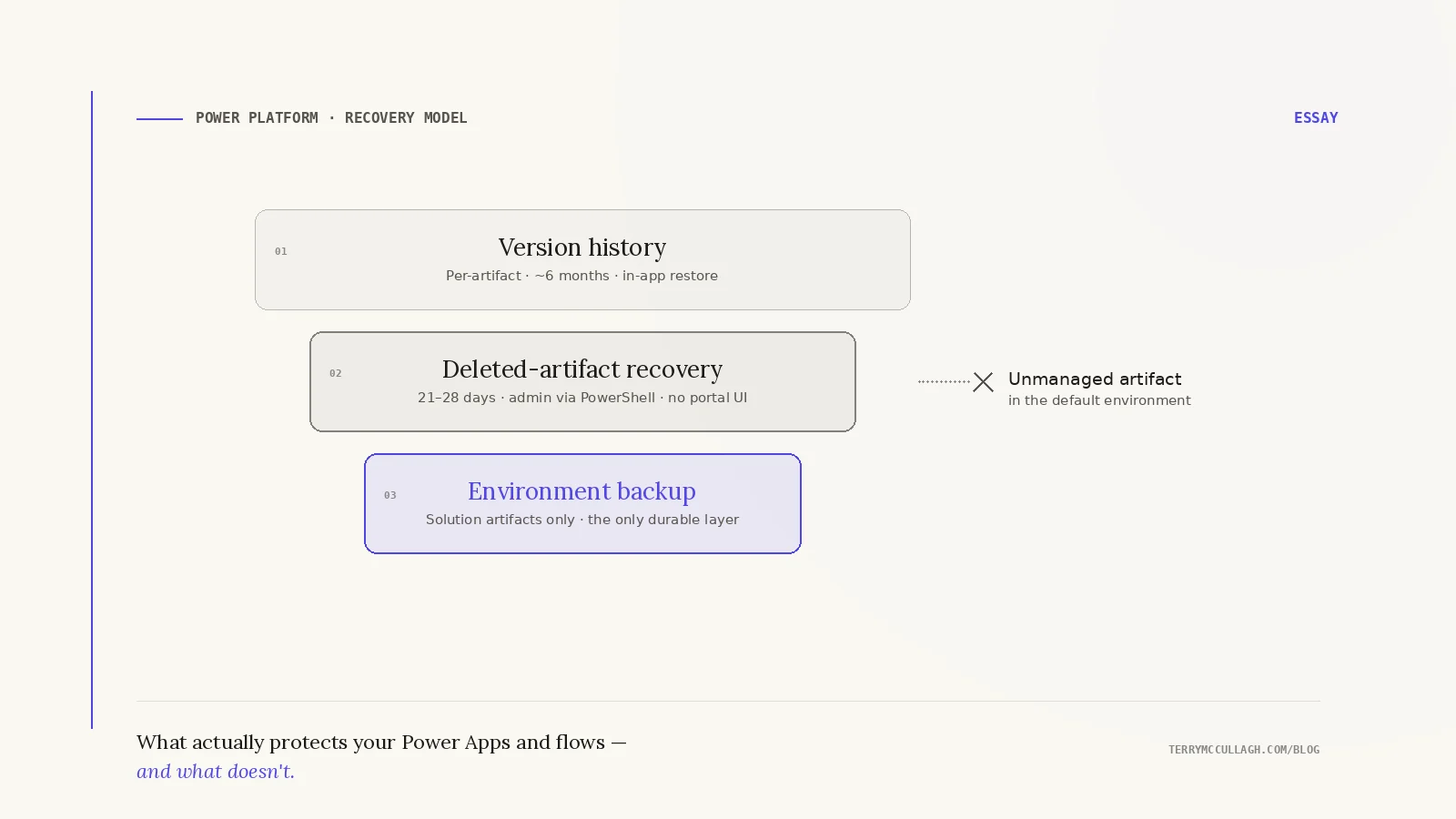This screenshot has height=819, width=1456.
Task: Click the italic 'and what doesn't.' text
Action: (216, 772)
